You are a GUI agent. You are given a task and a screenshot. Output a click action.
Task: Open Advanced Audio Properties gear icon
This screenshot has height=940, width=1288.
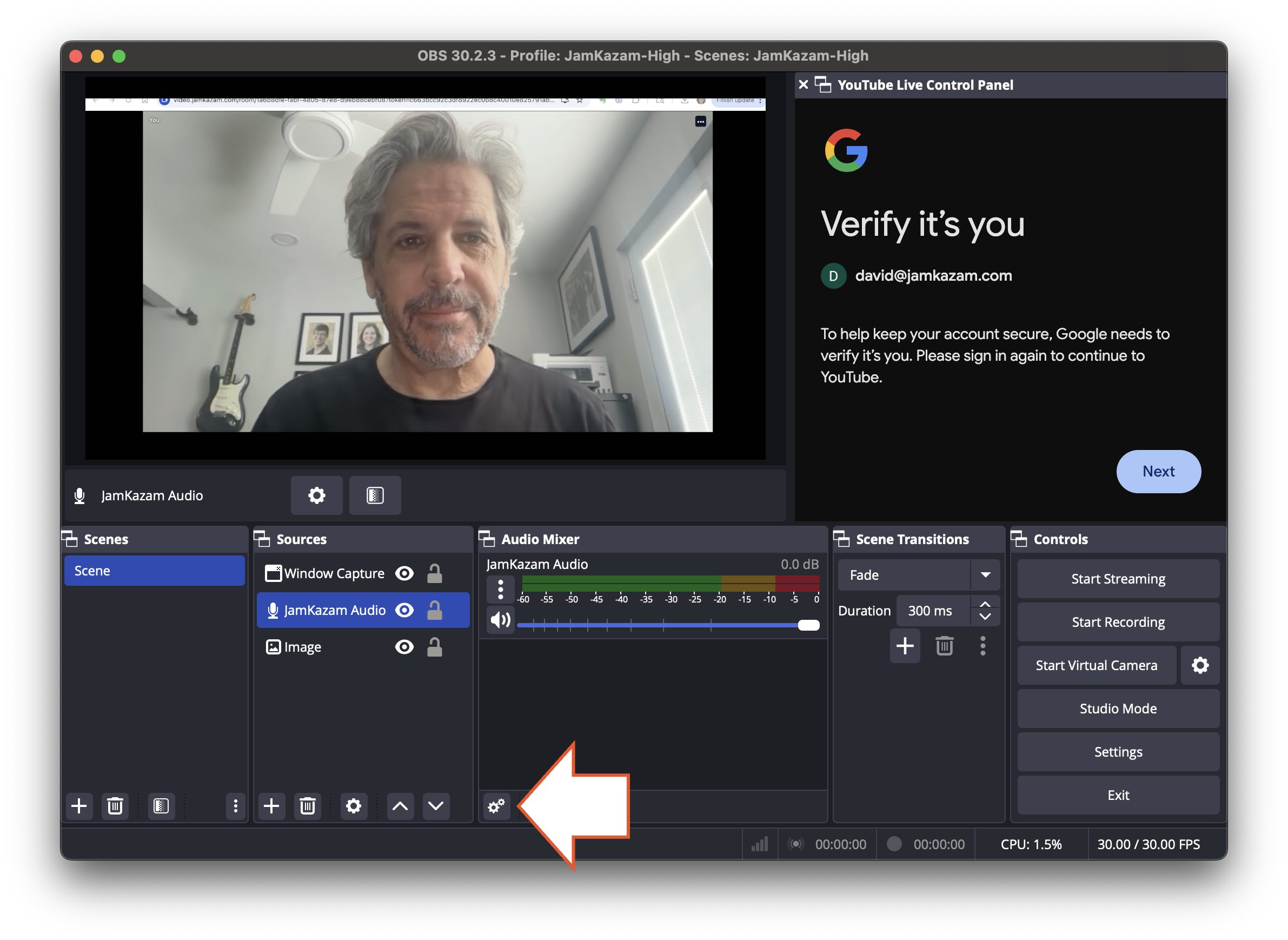496,806
